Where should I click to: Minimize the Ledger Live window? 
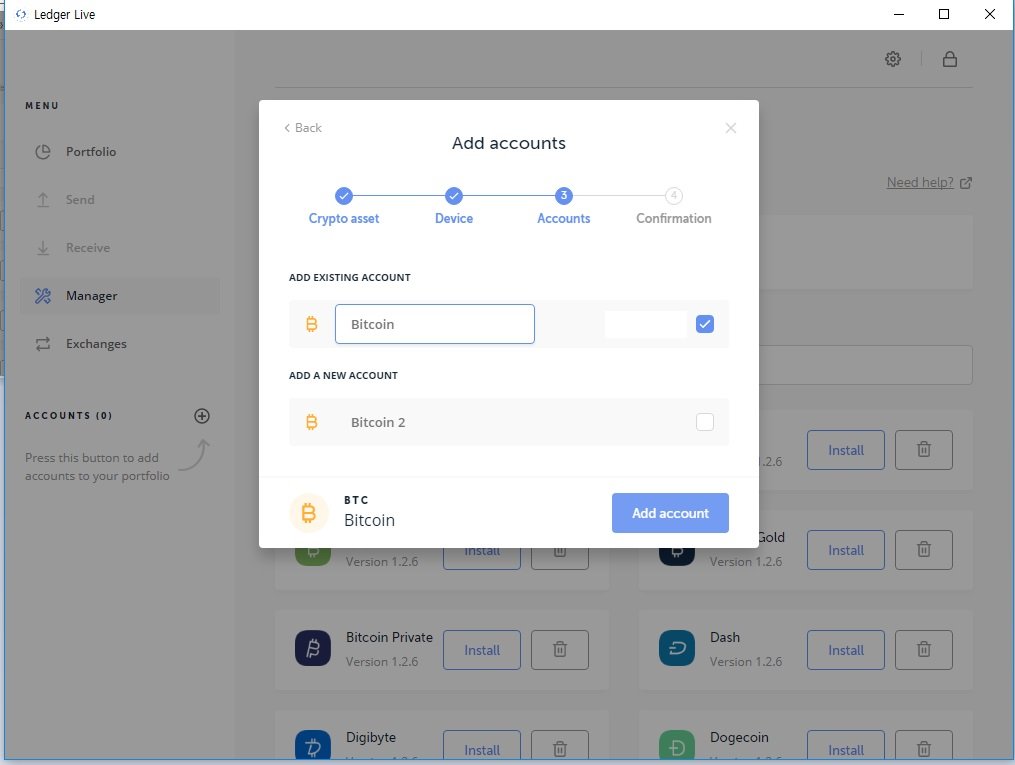click(898, 14)
